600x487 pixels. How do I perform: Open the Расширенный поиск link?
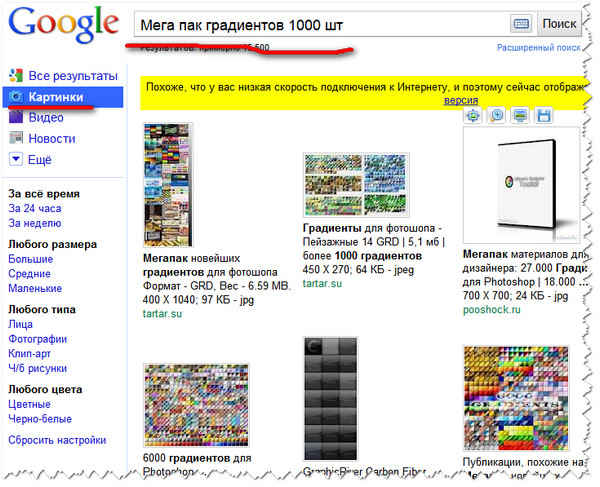[x=537, y=48]
